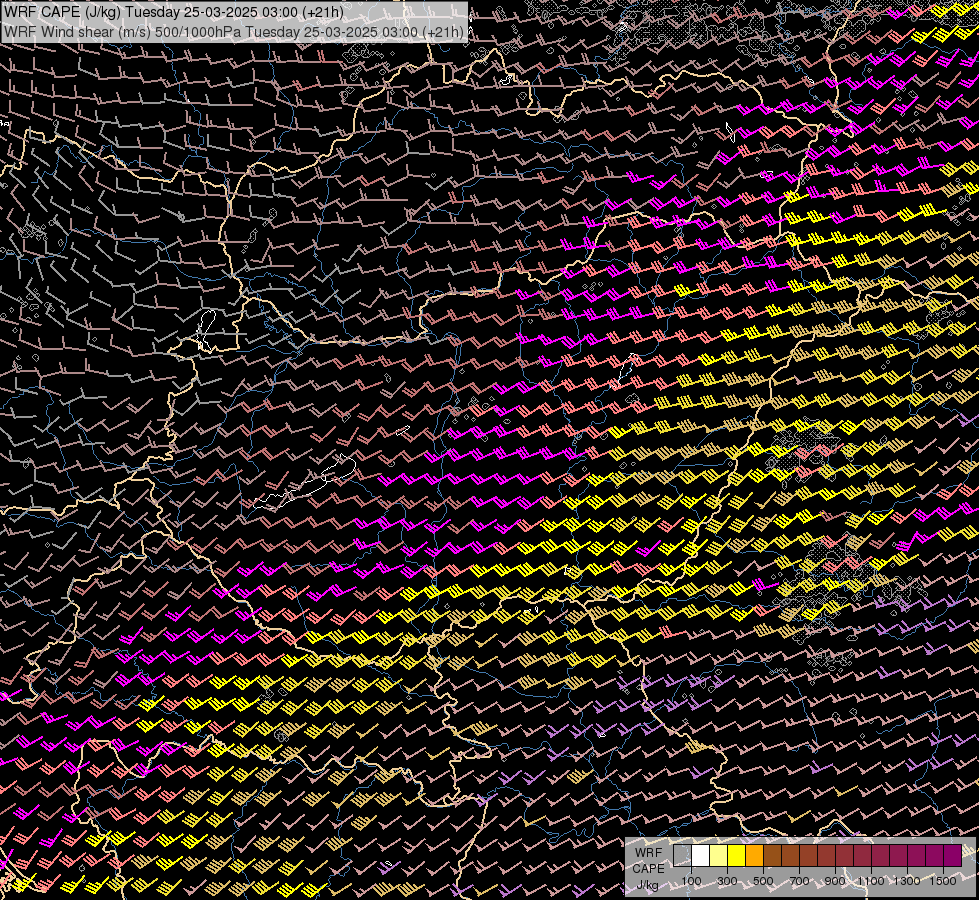Click the legend value 1500
The height and width of the screenshot is (900, 979).
point(943,881)
